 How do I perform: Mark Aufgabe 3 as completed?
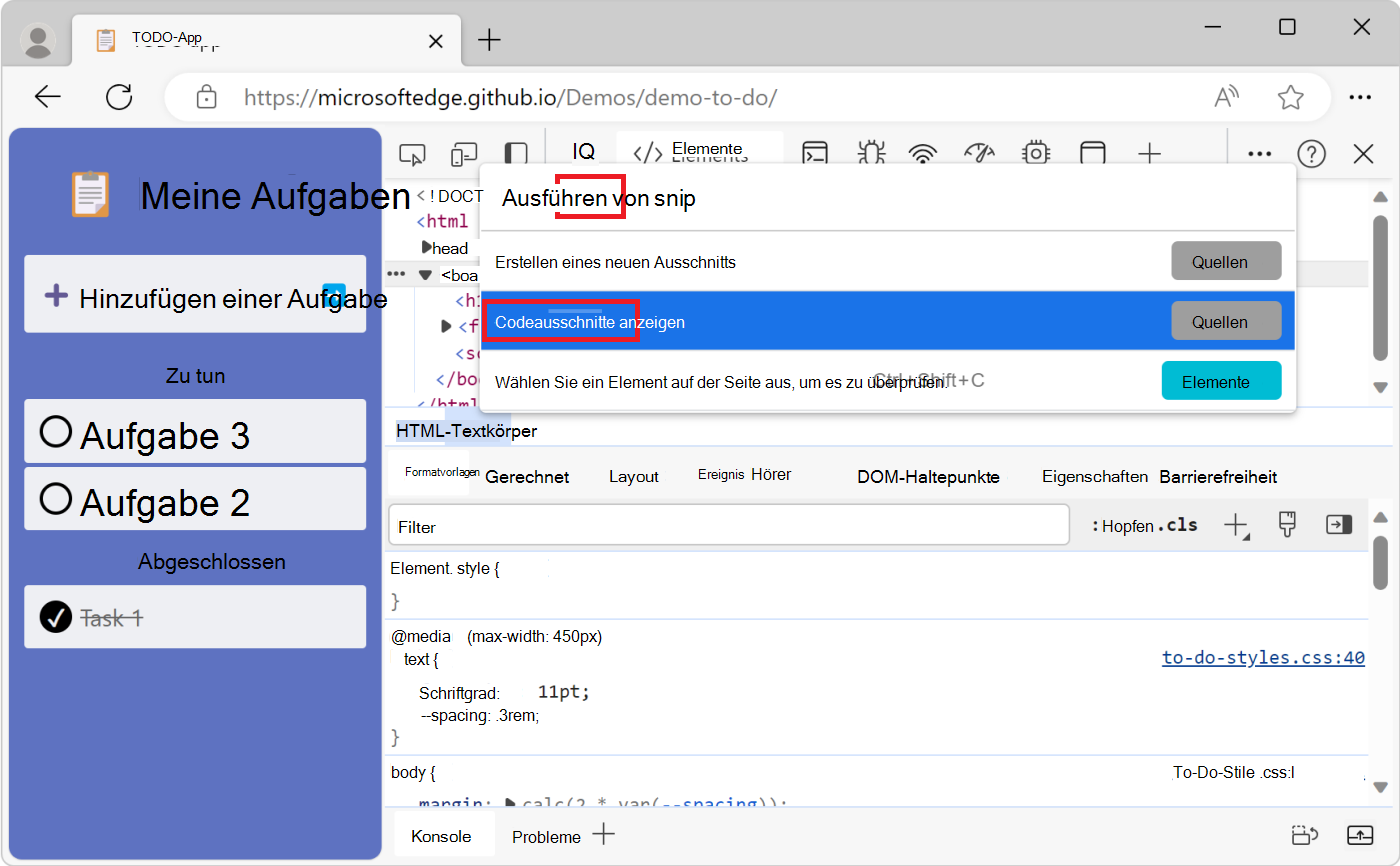click(56, 432)
